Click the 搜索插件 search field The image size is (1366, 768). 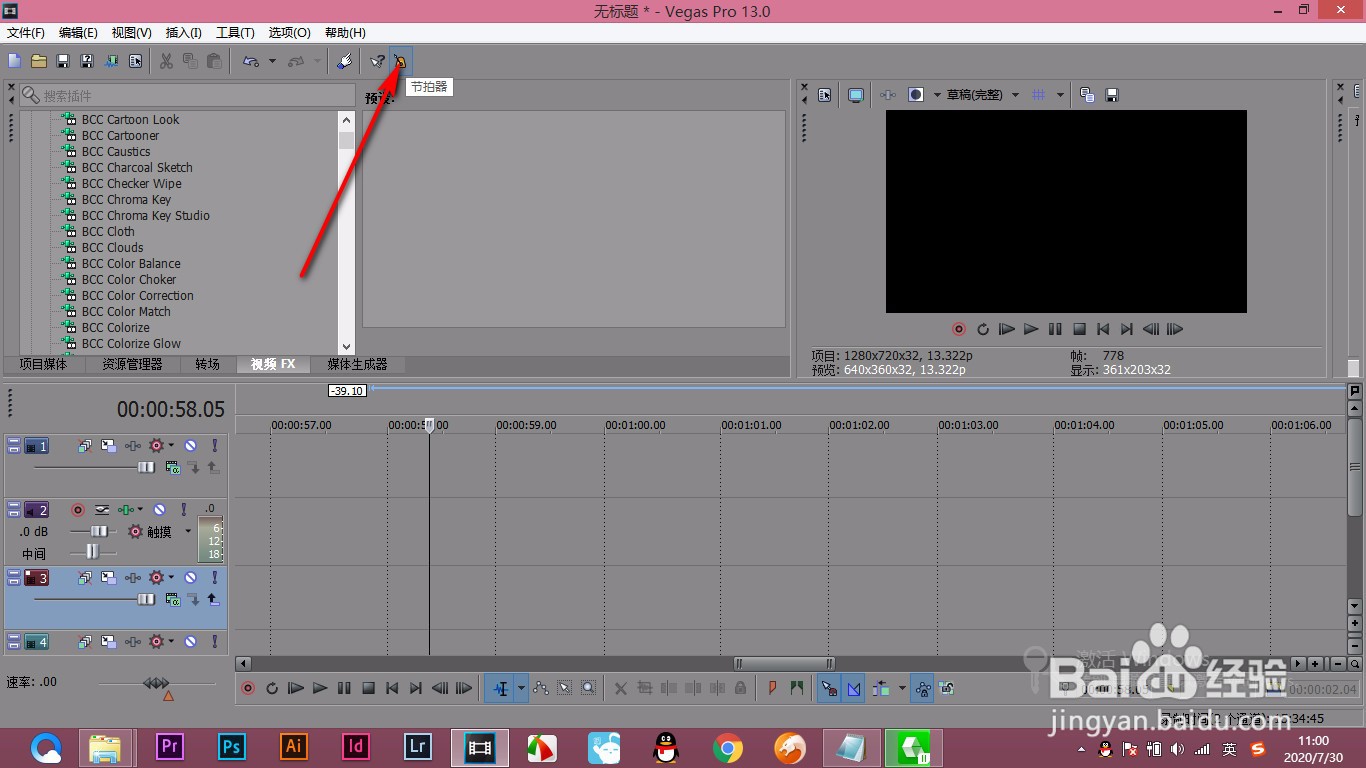click(188, 95)
